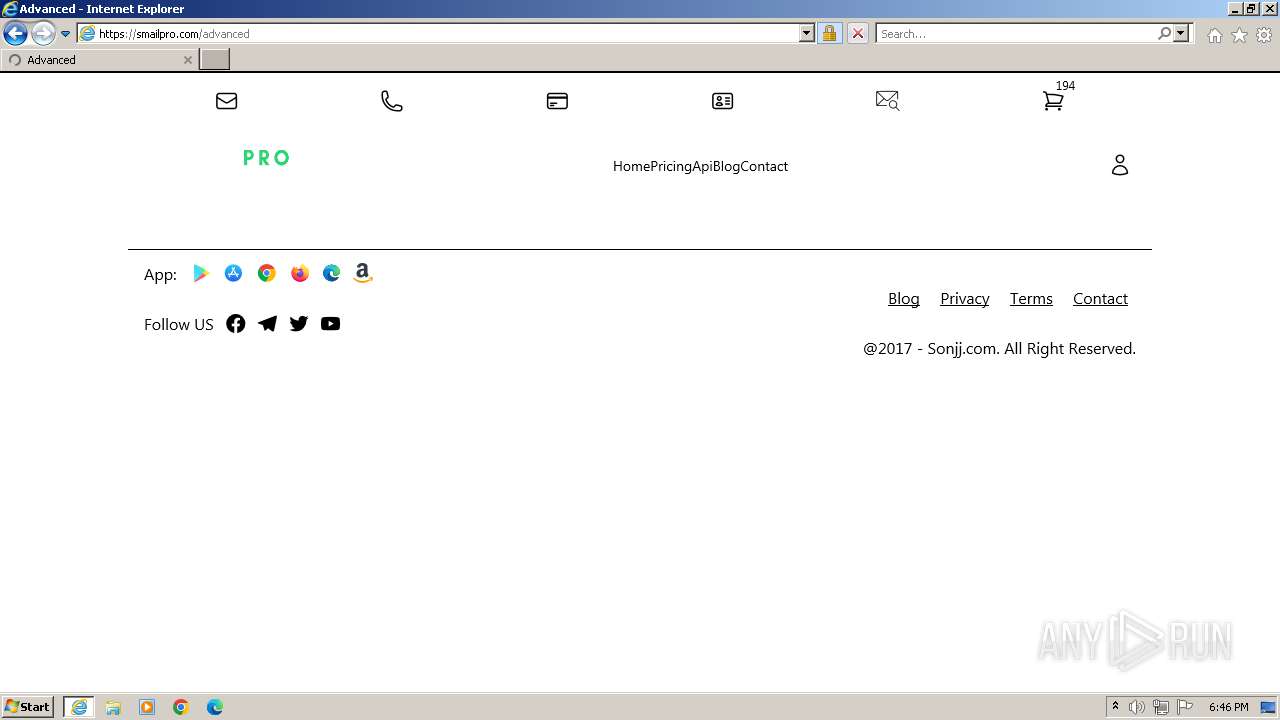Open the IE Home button
Viewport: 1280px width, 720px height.
1214,35
